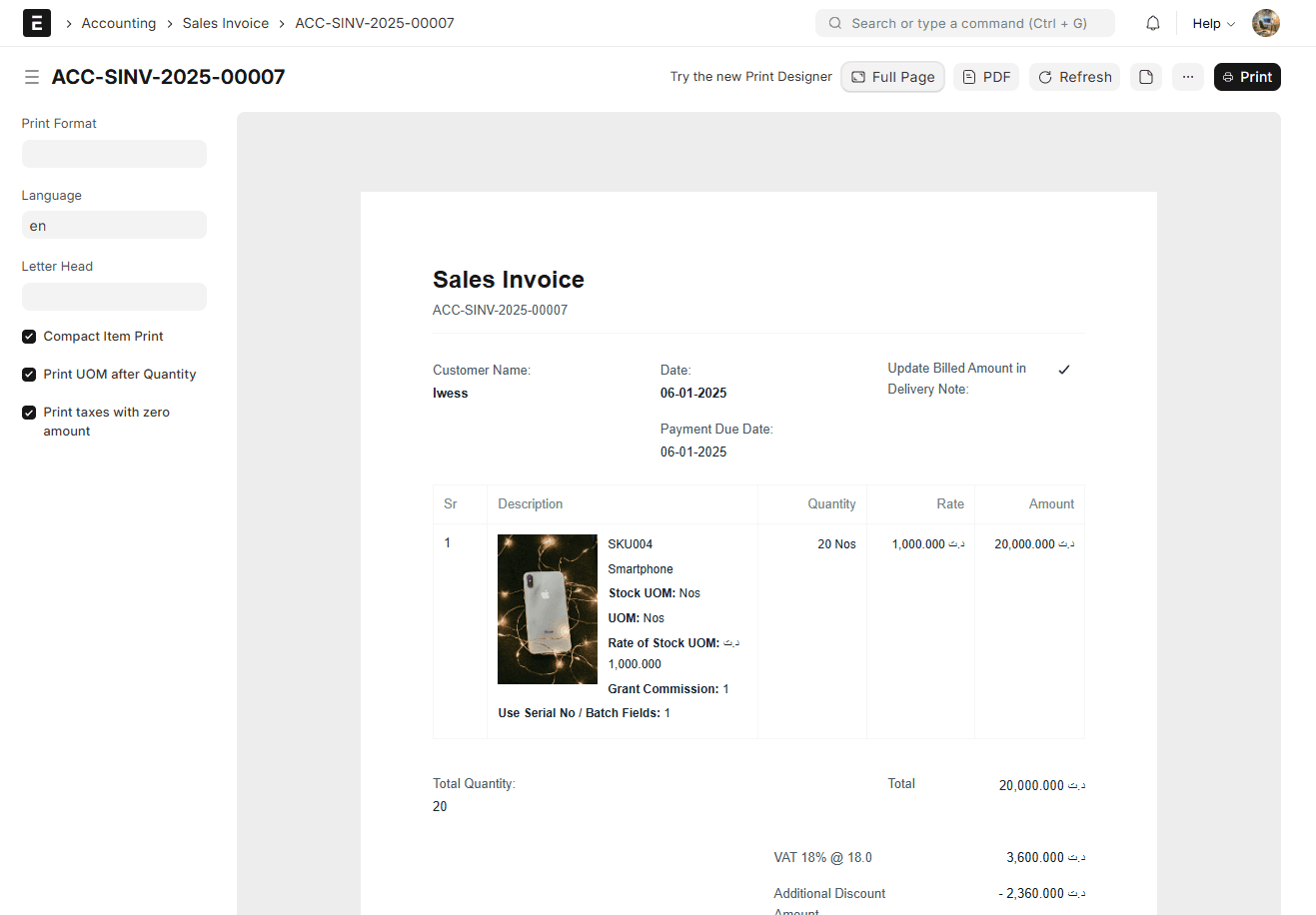Open the three-dot more options menu
This screenshot has width=1316, height=915.
click(x=1188, y=77)
